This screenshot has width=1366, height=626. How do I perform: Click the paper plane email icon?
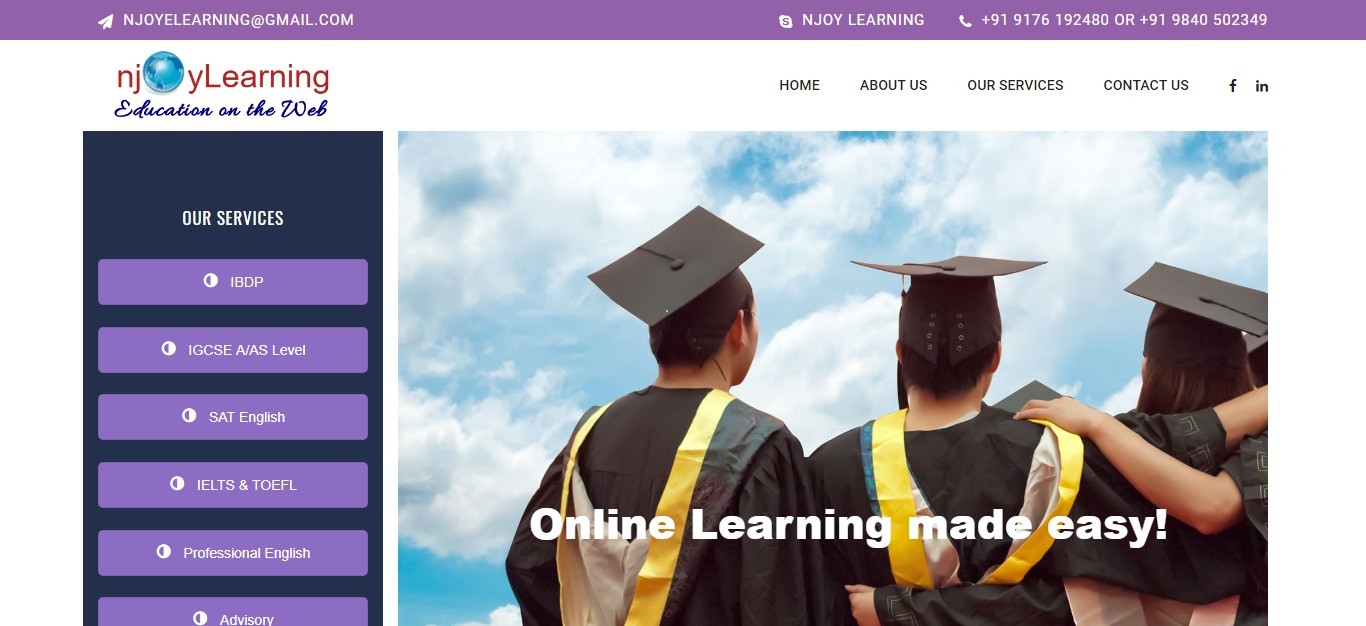coord(105,21)
